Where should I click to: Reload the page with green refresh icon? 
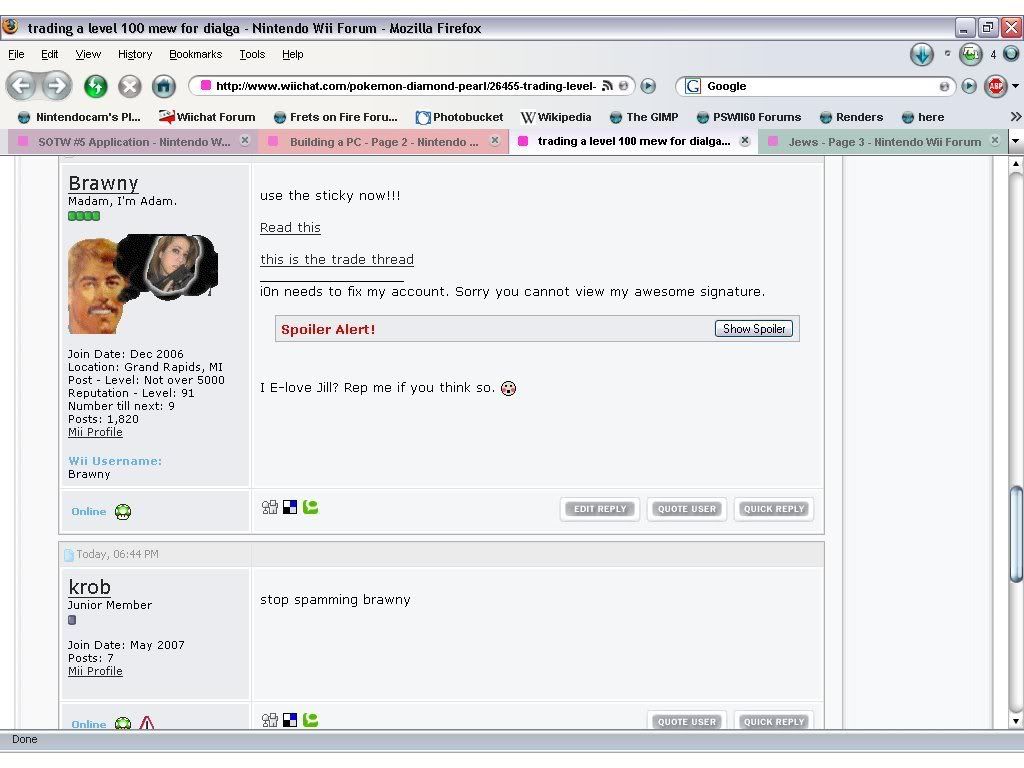(x=95, y=86)
